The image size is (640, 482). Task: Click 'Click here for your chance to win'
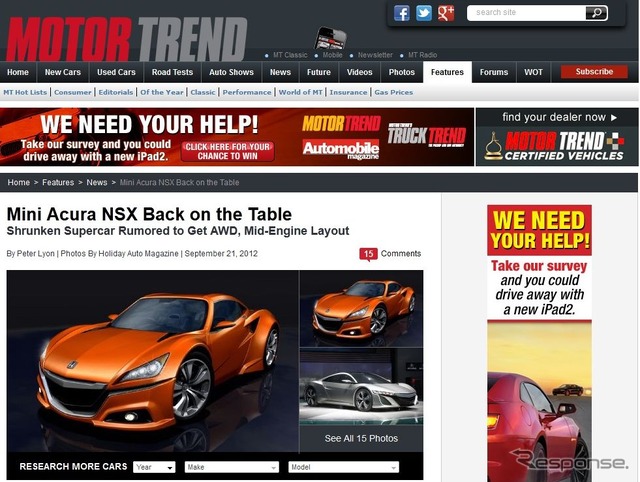coord(227,151)
